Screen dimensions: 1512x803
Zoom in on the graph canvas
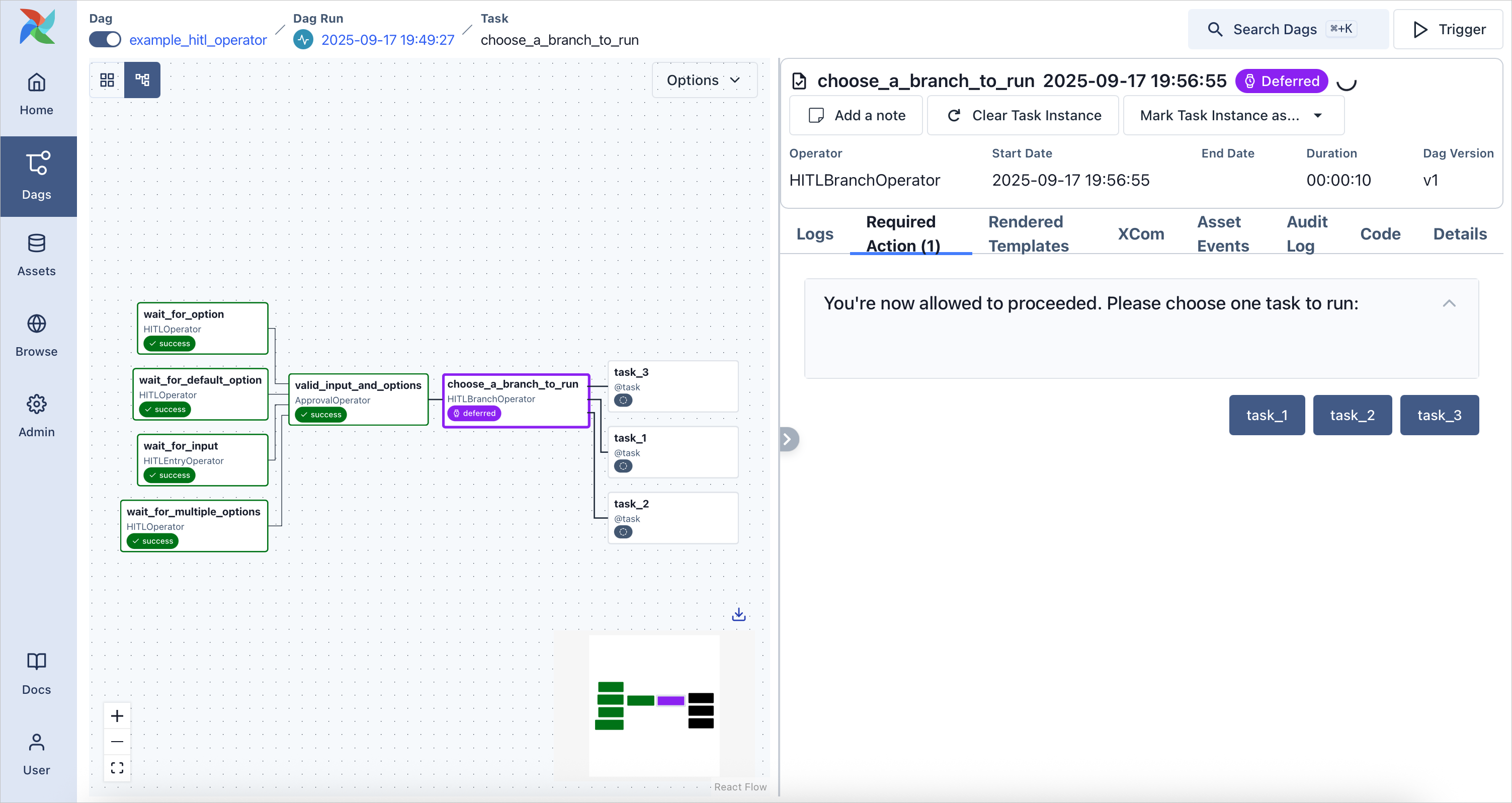[x=117, y=715]
